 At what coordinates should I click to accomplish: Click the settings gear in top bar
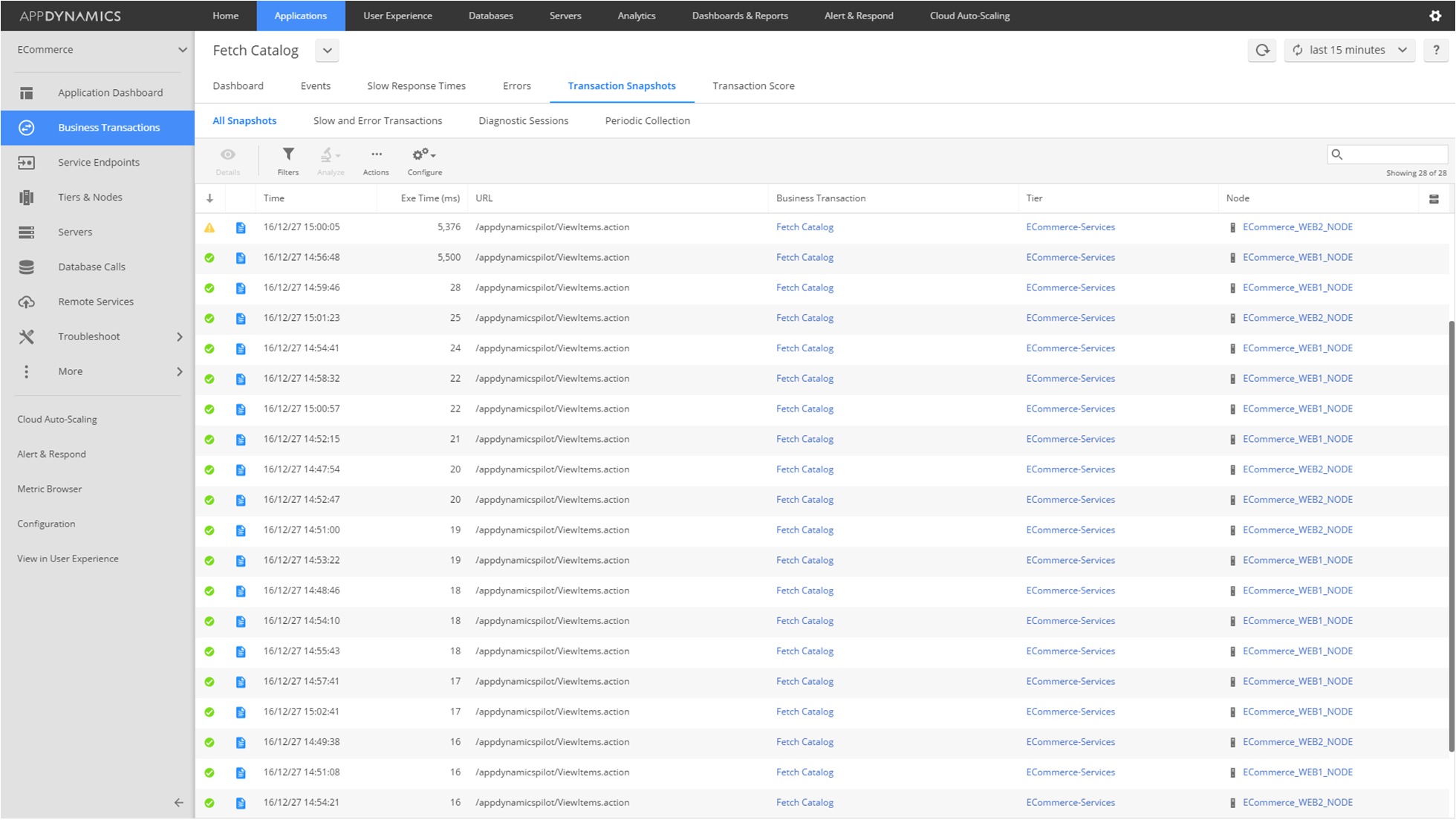pos(1434,16)
